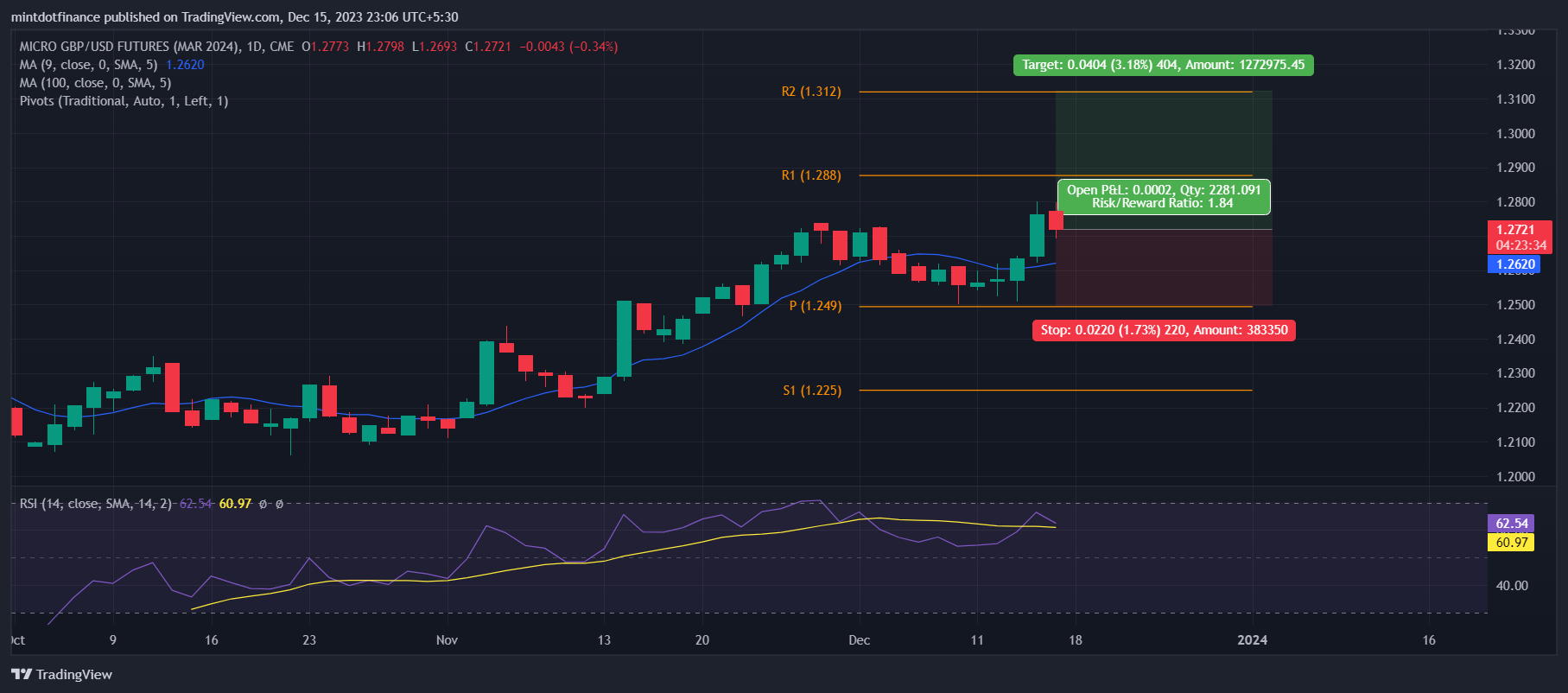Click the 23 date label on time axis
Screen dimensions: 1568x693
pyautogui.click(x=309, y=640)
